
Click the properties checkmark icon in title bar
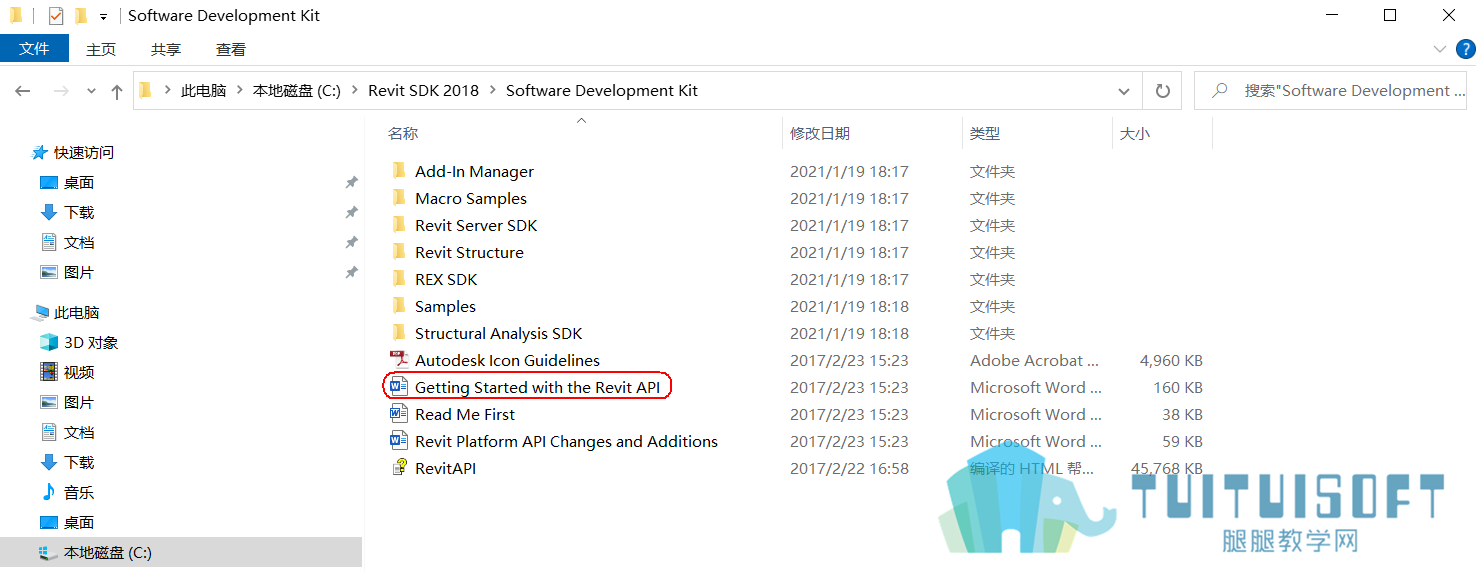tap(56, 16)
